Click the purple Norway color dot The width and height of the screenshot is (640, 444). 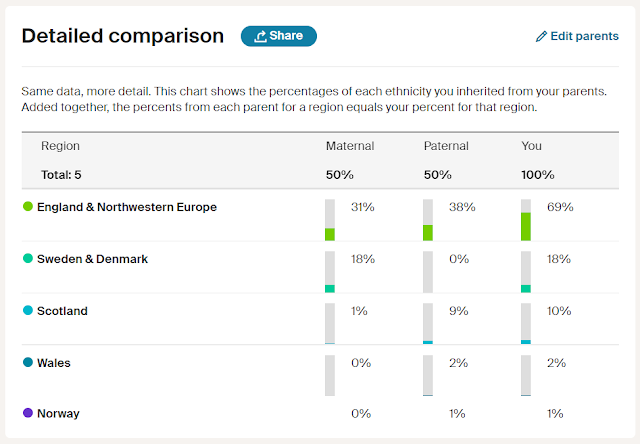[28, 413]
